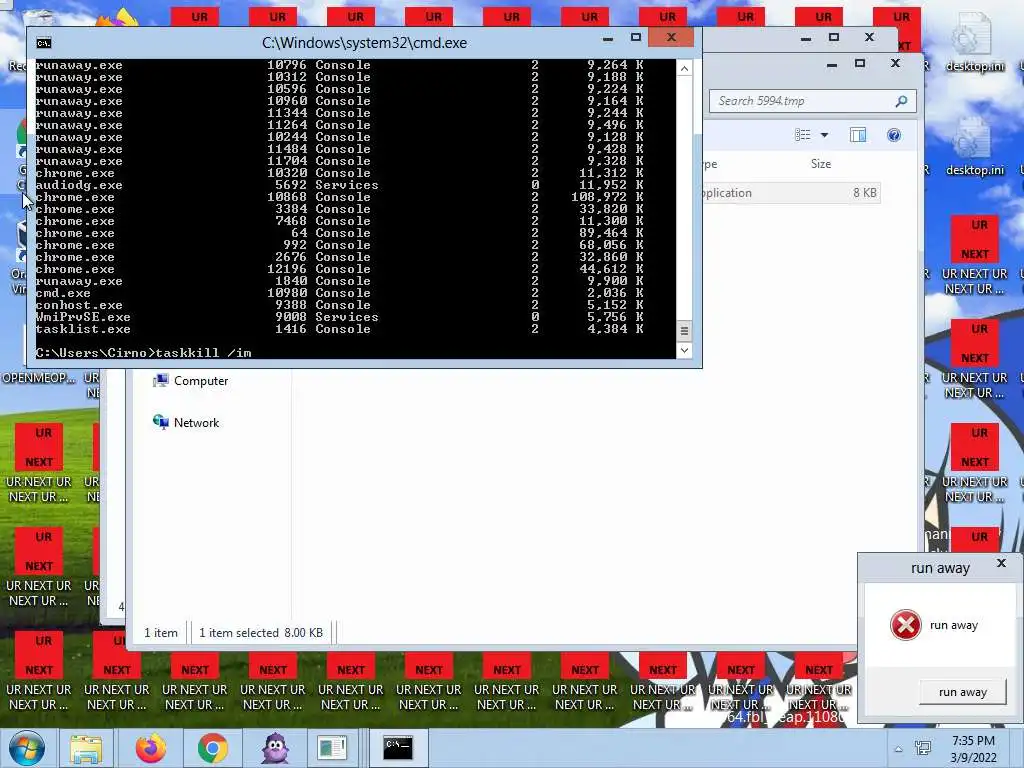1024x768 pixels.
Task: Click the Search 5994.tmp input field
Action: coord(813,101)
